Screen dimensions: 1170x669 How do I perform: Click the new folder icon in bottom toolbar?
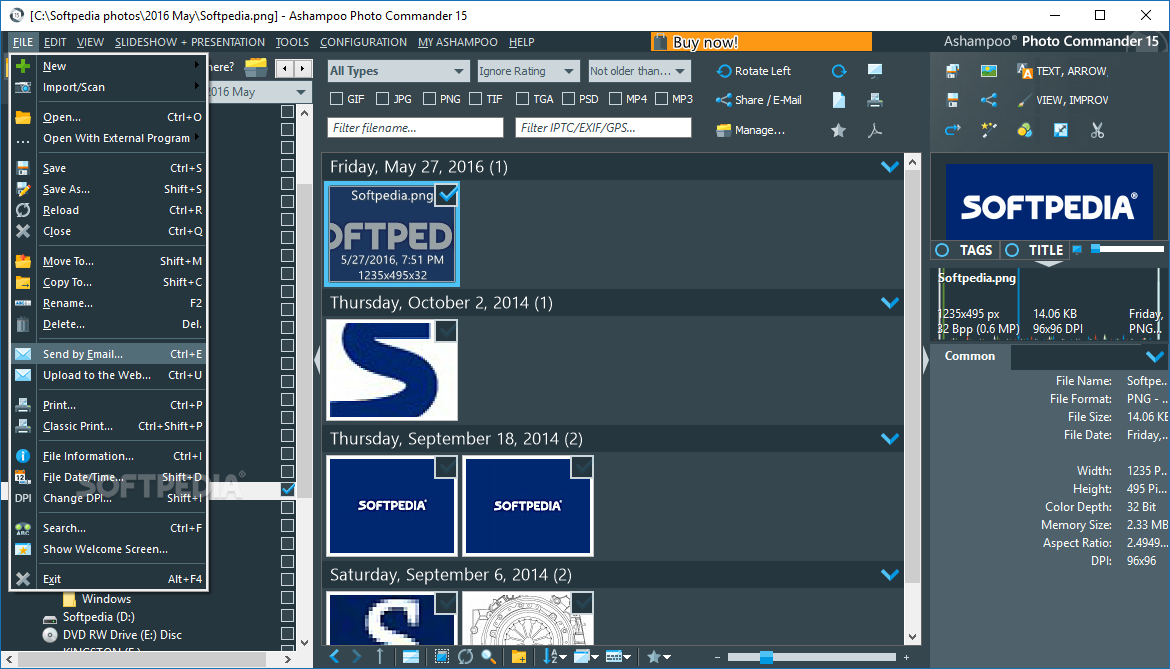point(519,656)
